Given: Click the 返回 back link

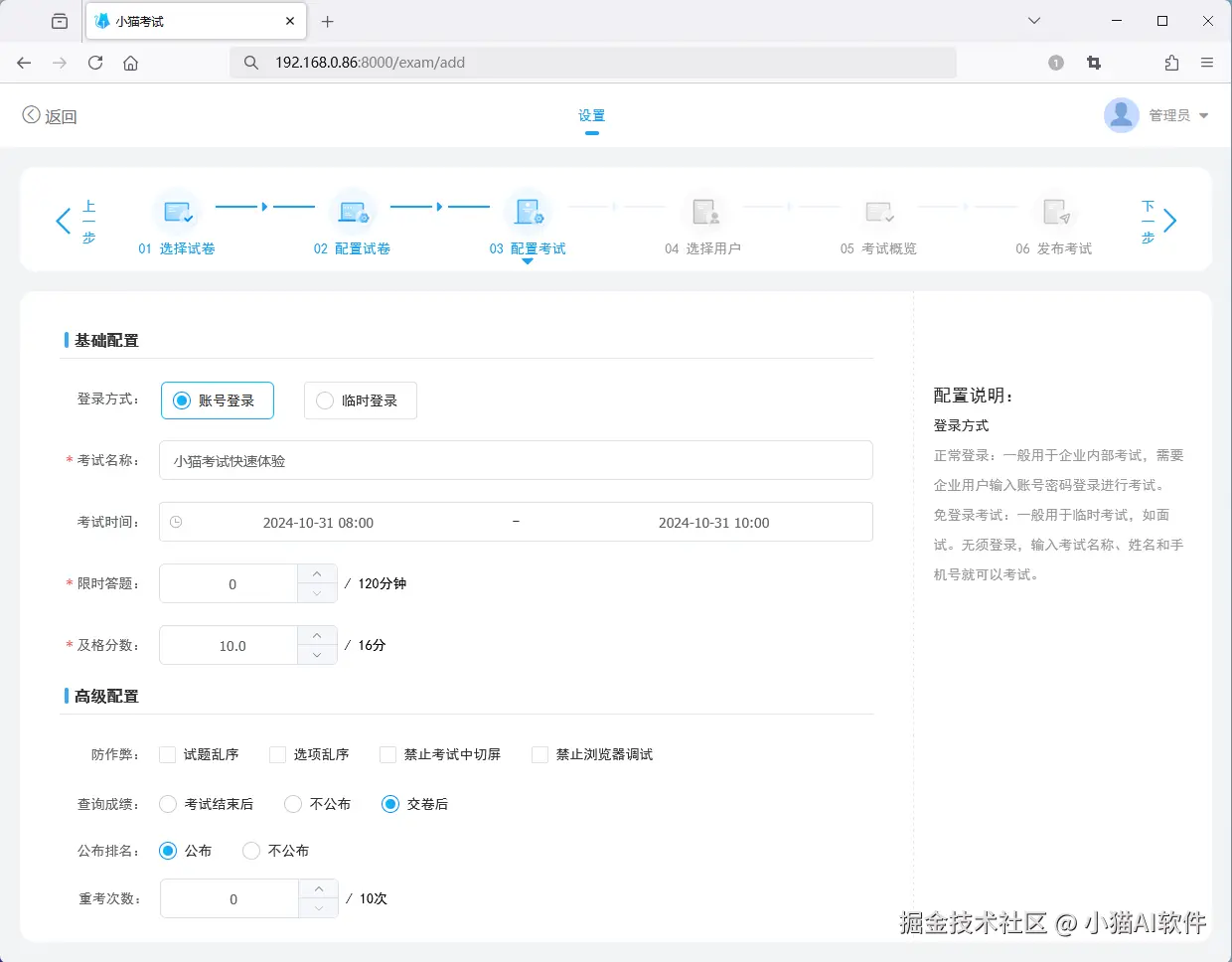Looking at the screenshot, I should pyautogui.click(x=48, y=114).
